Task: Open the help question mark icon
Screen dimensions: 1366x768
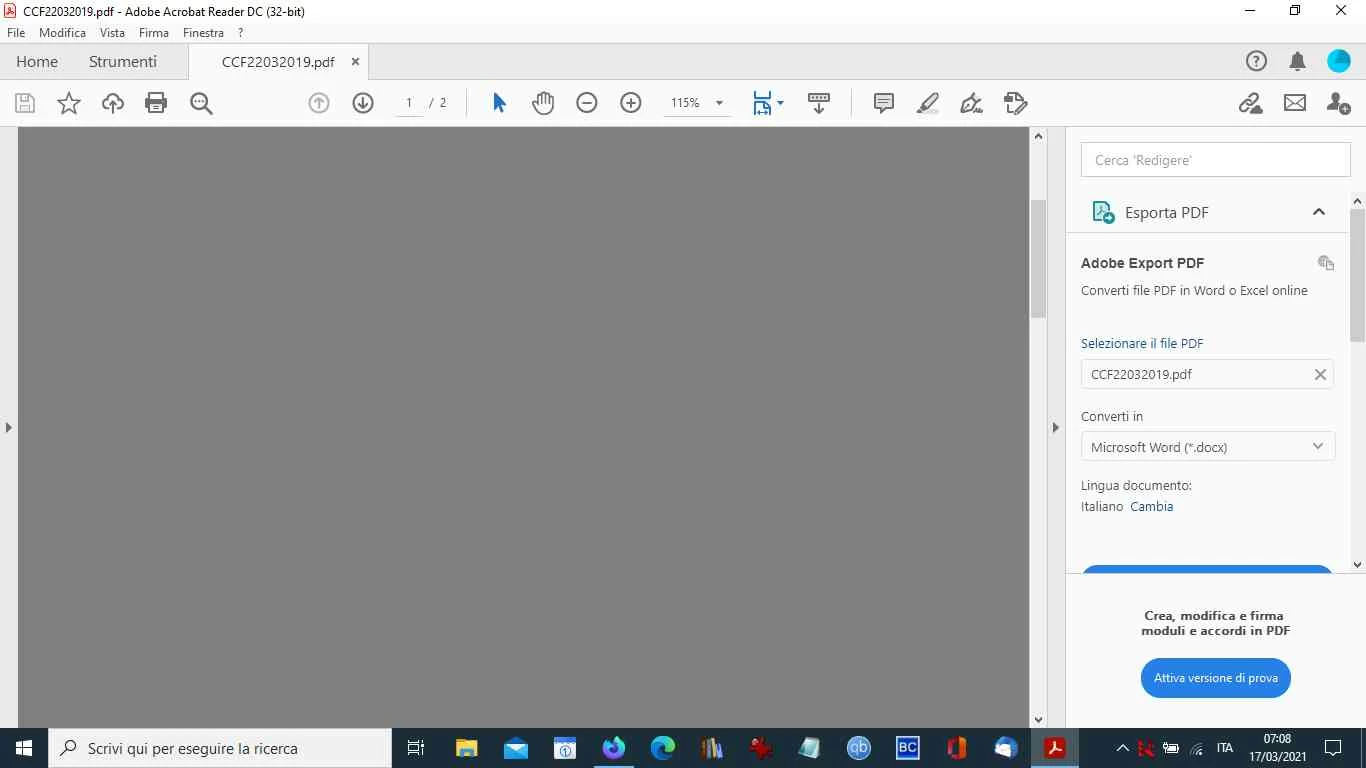Action: click(1256, 61)
